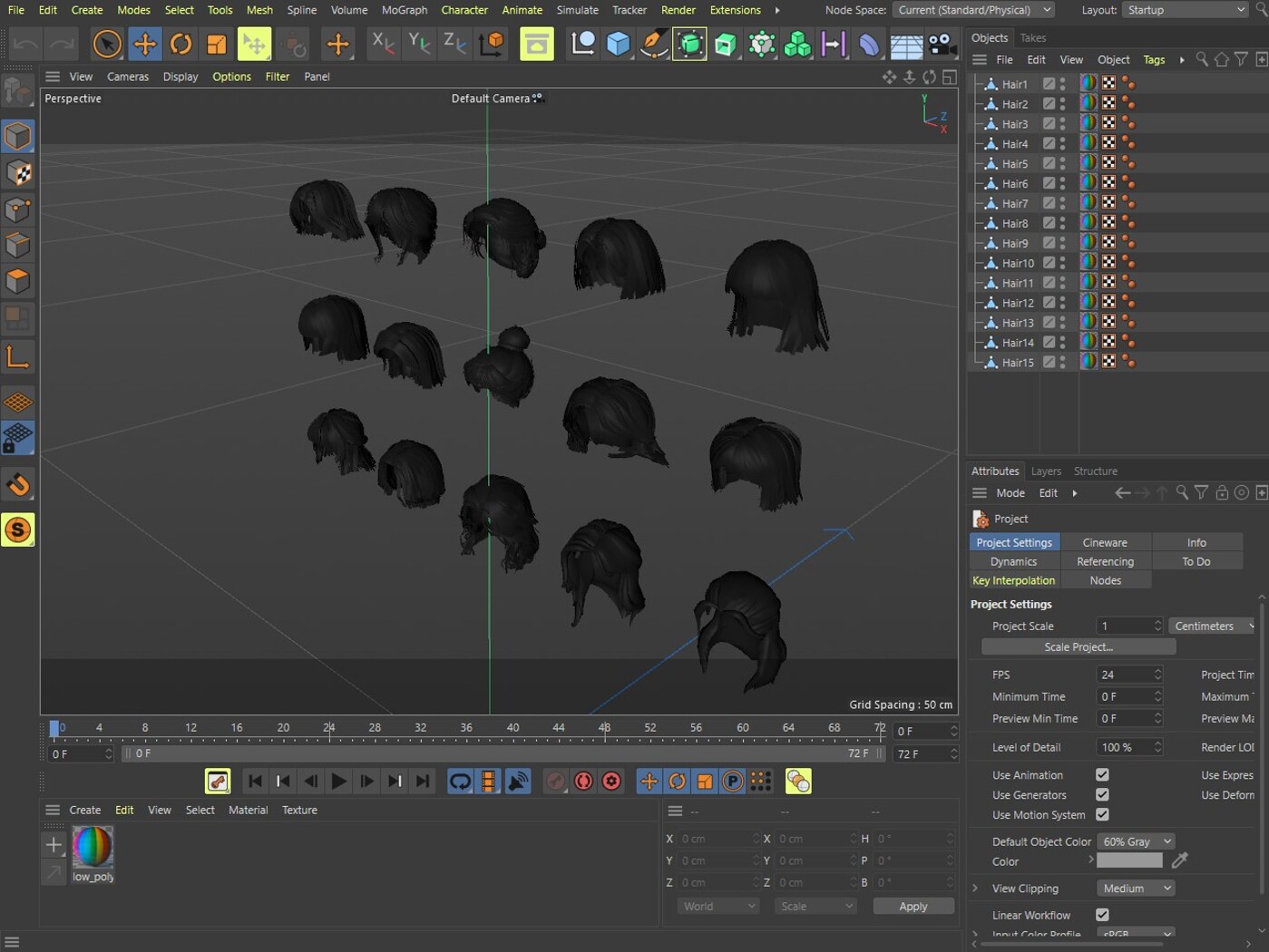The width and height of the screenshot is (1269, 952).
Task: Select the low_poly material thumbnail
Action: click(93, 847)
